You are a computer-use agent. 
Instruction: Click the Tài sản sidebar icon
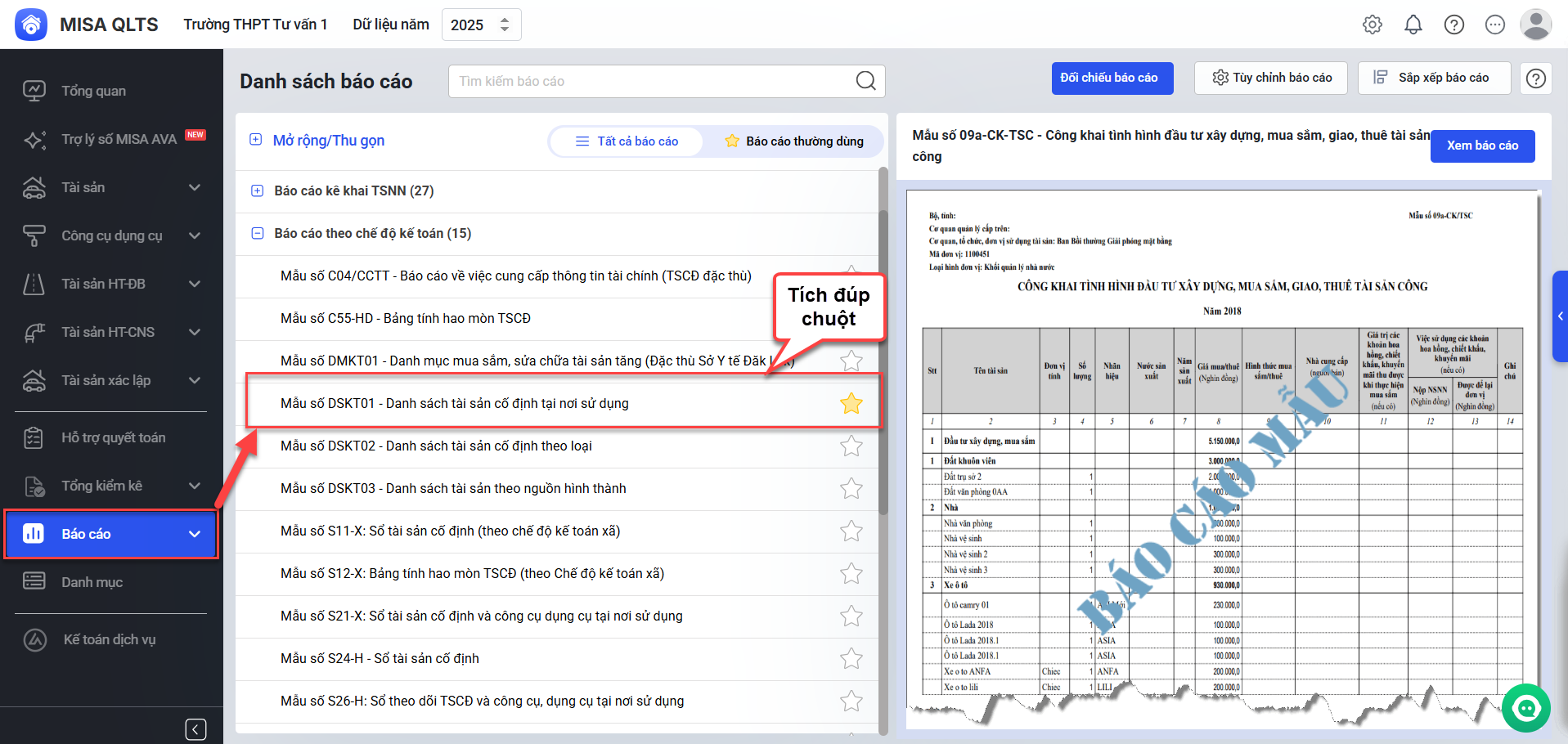click(34, 187)
